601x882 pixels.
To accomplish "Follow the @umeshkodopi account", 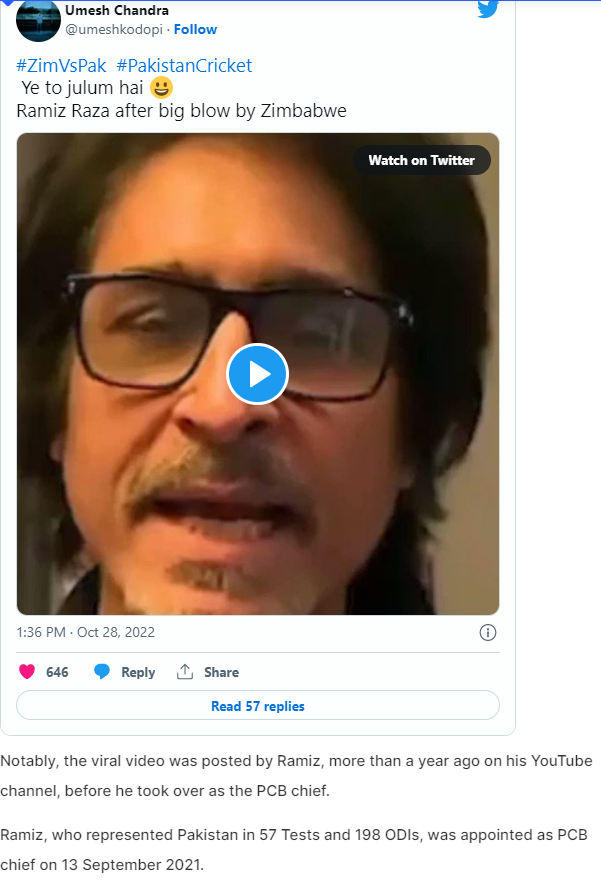I will pos(195,29).
